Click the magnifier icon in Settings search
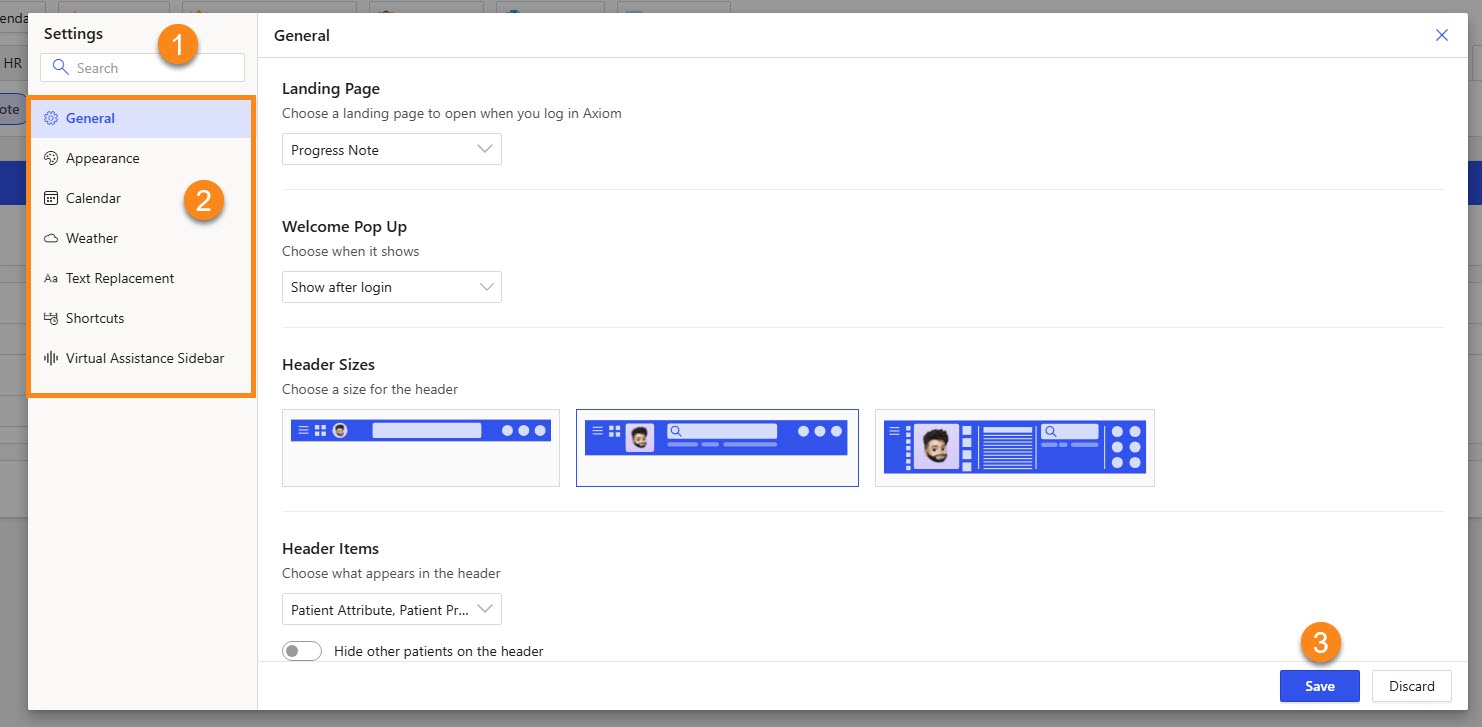The width and height of the screenshot is (1482, 727). tap(61, 68)
